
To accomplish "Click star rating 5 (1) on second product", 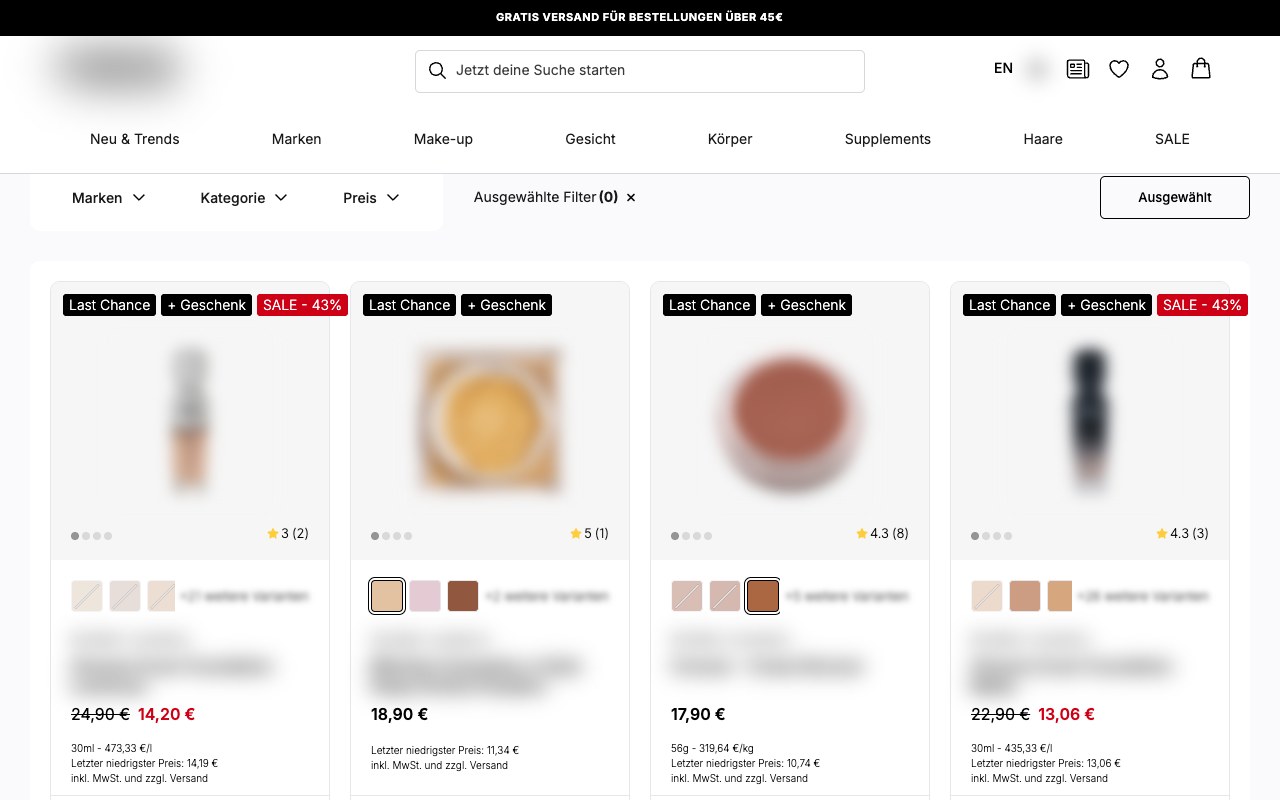I will [x=589, y=534].
